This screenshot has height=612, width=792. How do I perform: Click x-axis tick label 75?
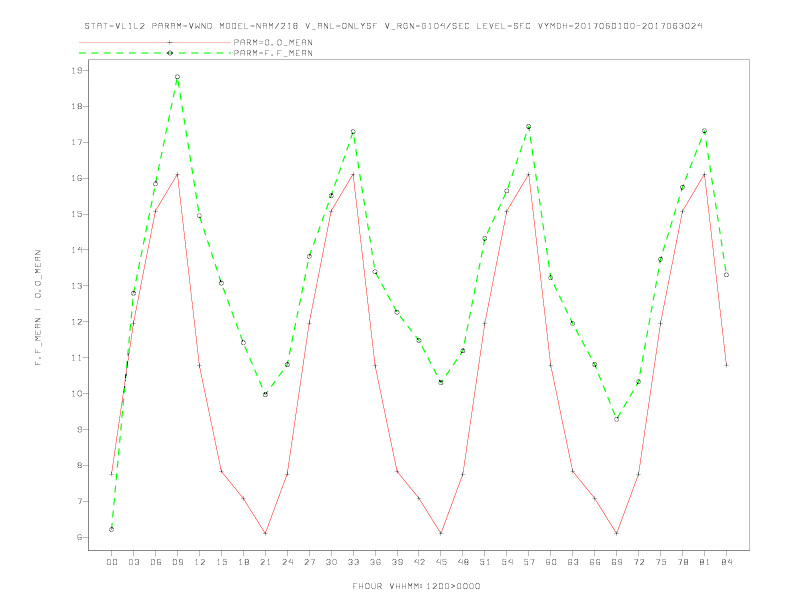click(x=661, y=562)
